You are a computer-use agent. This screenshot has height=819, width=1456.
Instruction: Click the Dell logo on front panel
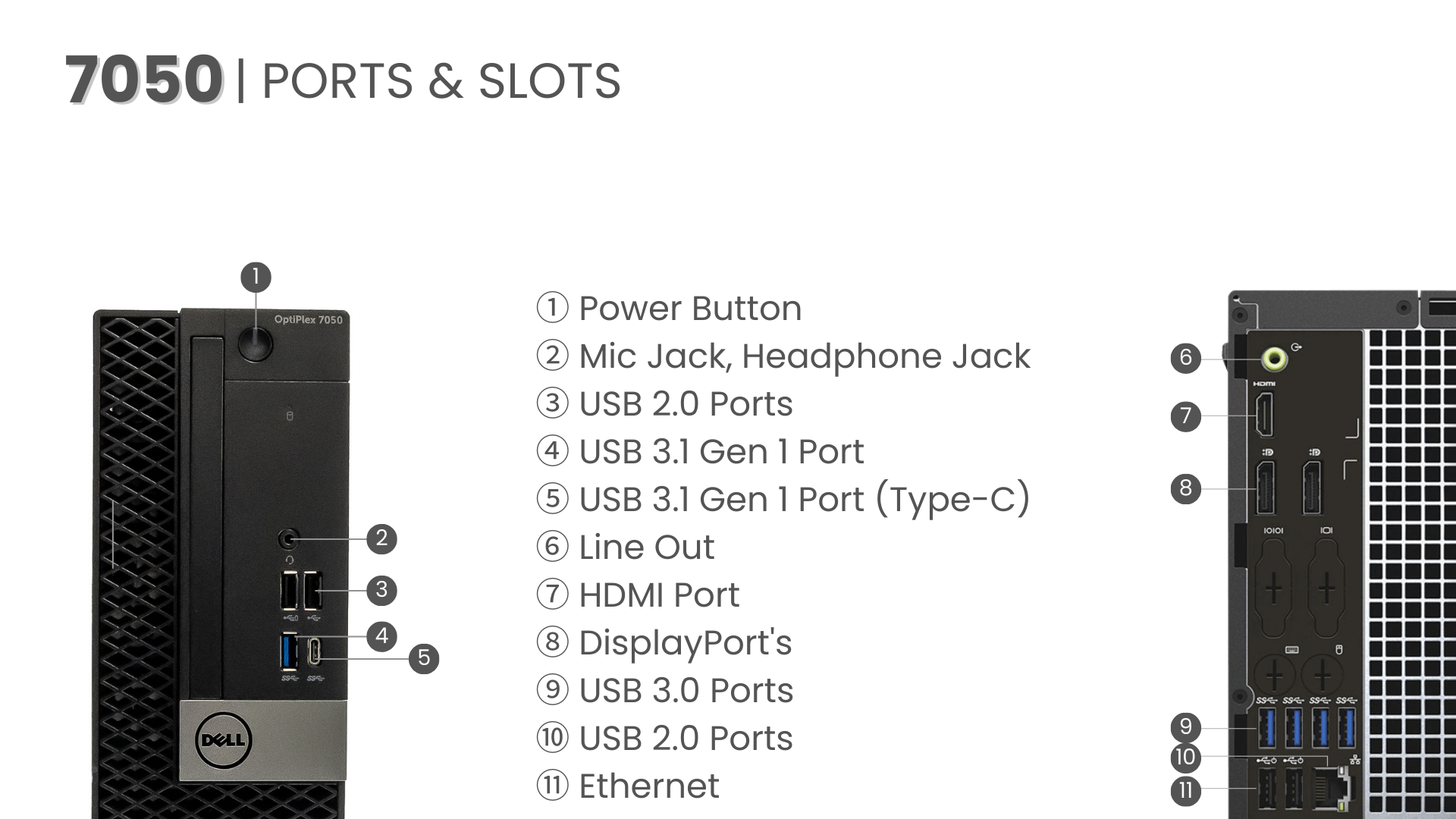(x=224, y=739)
